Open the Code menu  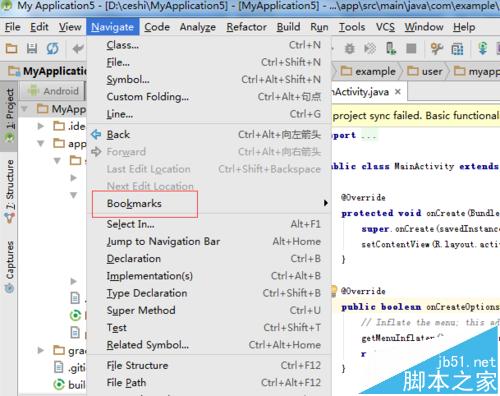click(157, 27)
